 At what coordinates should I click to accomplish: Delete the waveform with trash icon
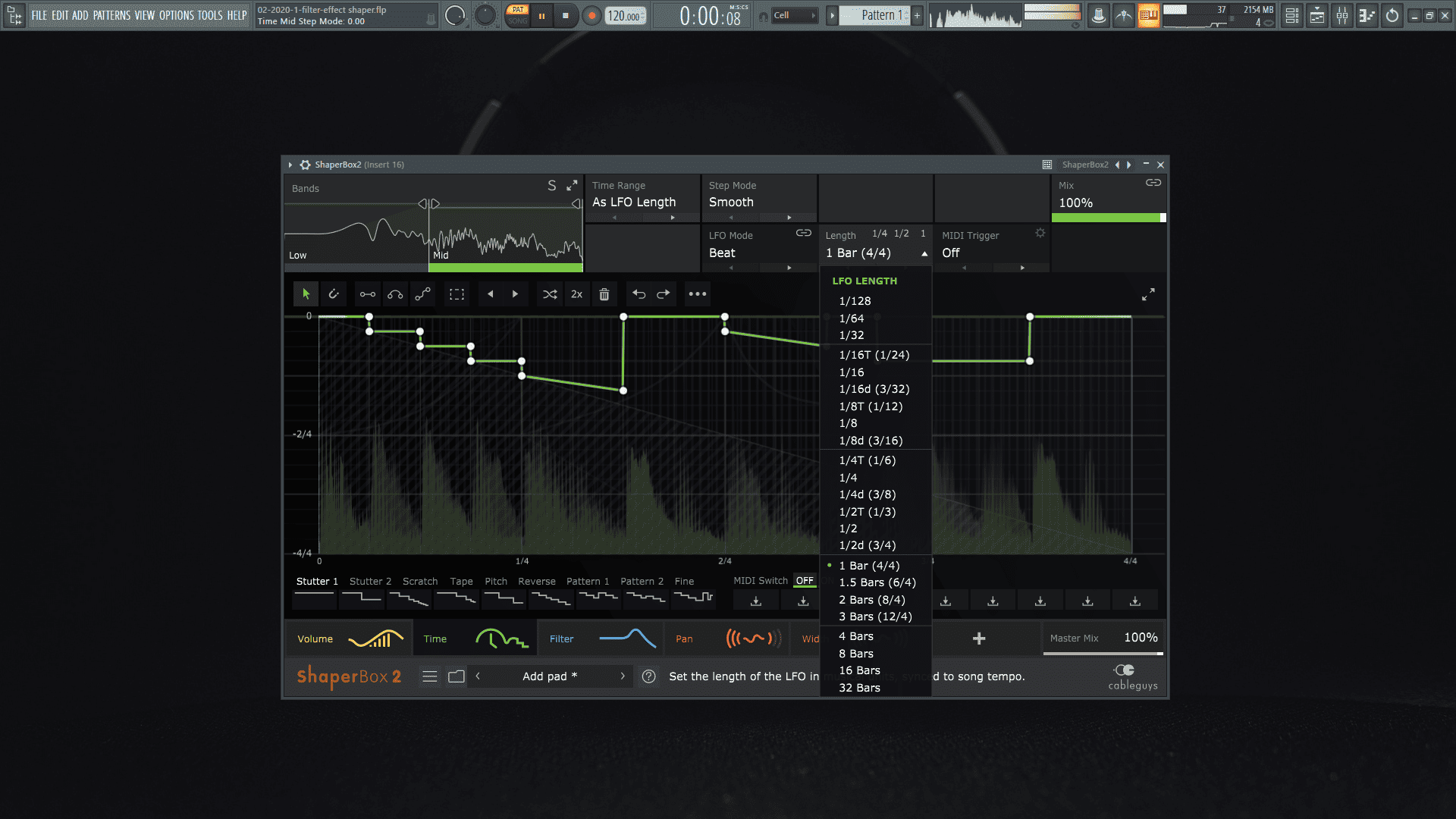coord(604,294)
